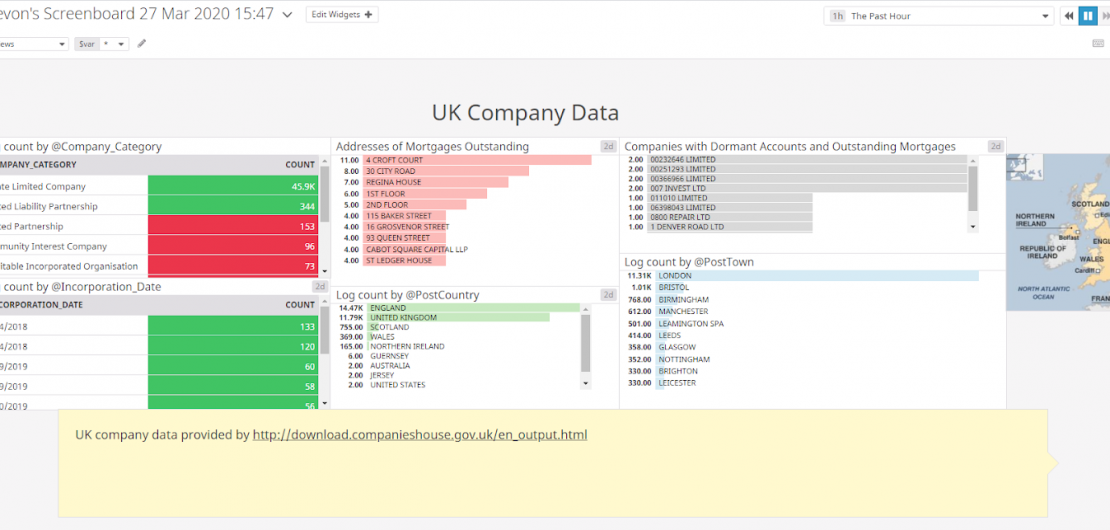The image size is (1110, 530).
Task: Click the ENGLAND bar in PostCountry list
Action: (x=474, y=308)
